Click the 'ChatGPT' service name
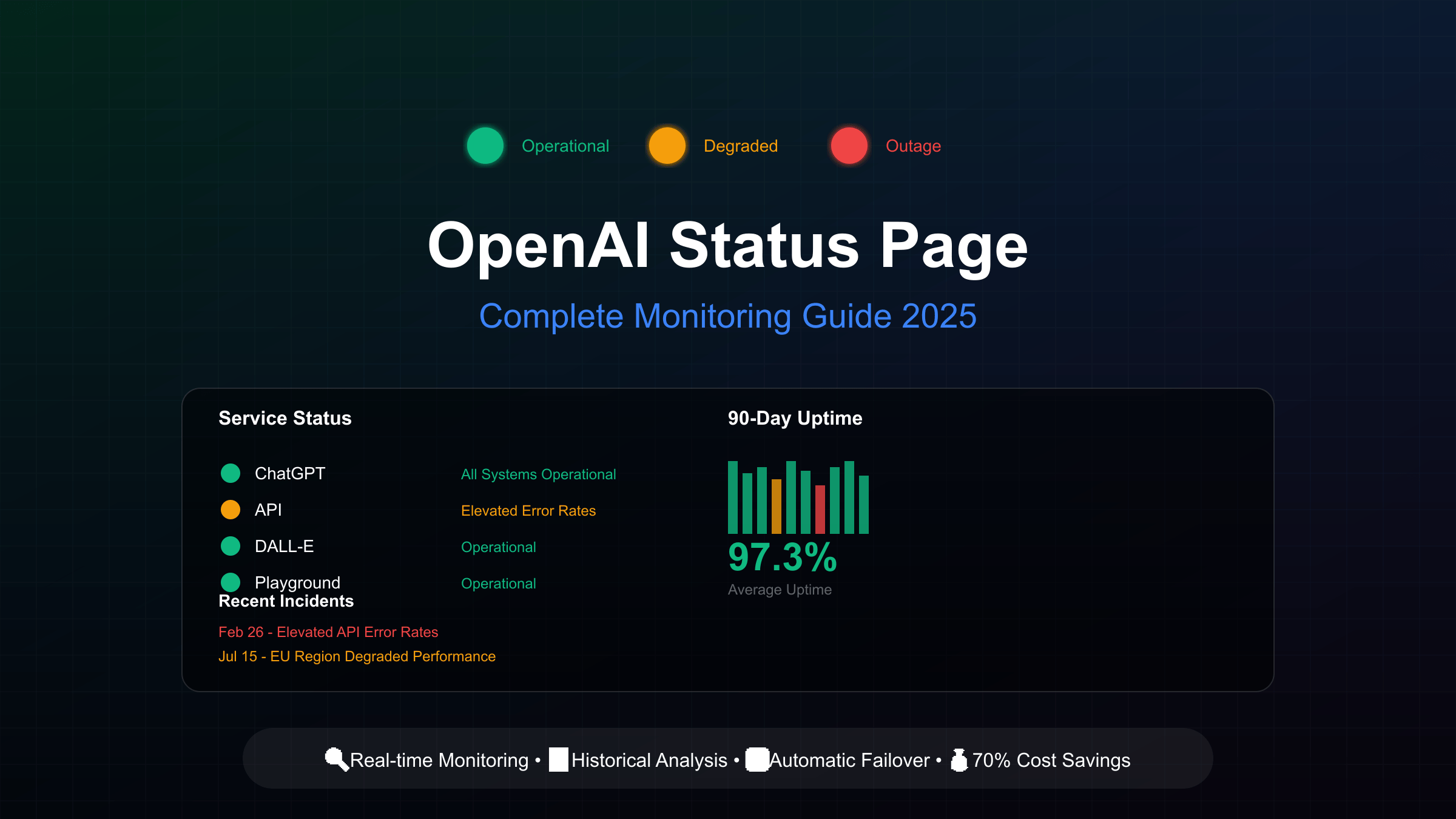 coord(290,473)
